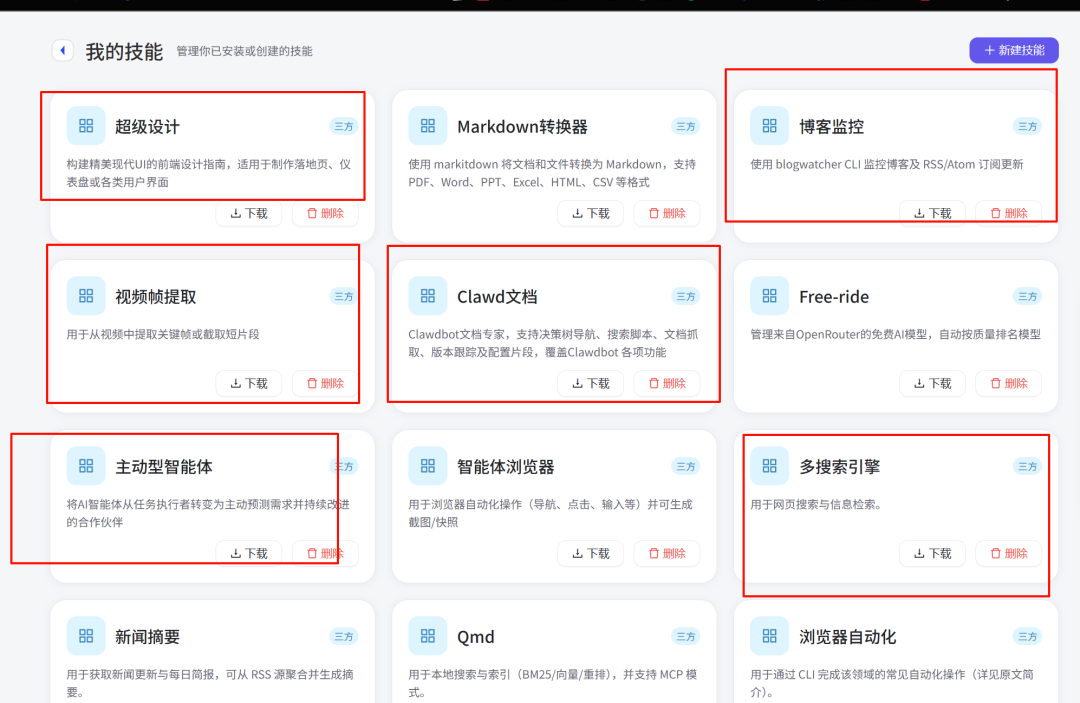Delete the 主动型智能体 skill
The image size is (1080, 703).
(x=325, y=553)
